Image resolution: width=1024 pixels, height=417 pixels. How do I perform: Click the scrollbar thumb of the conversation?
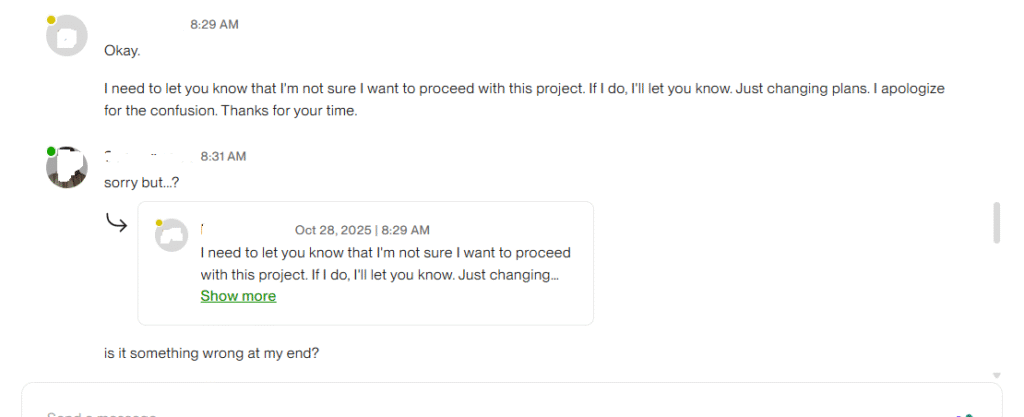(996, 222)
